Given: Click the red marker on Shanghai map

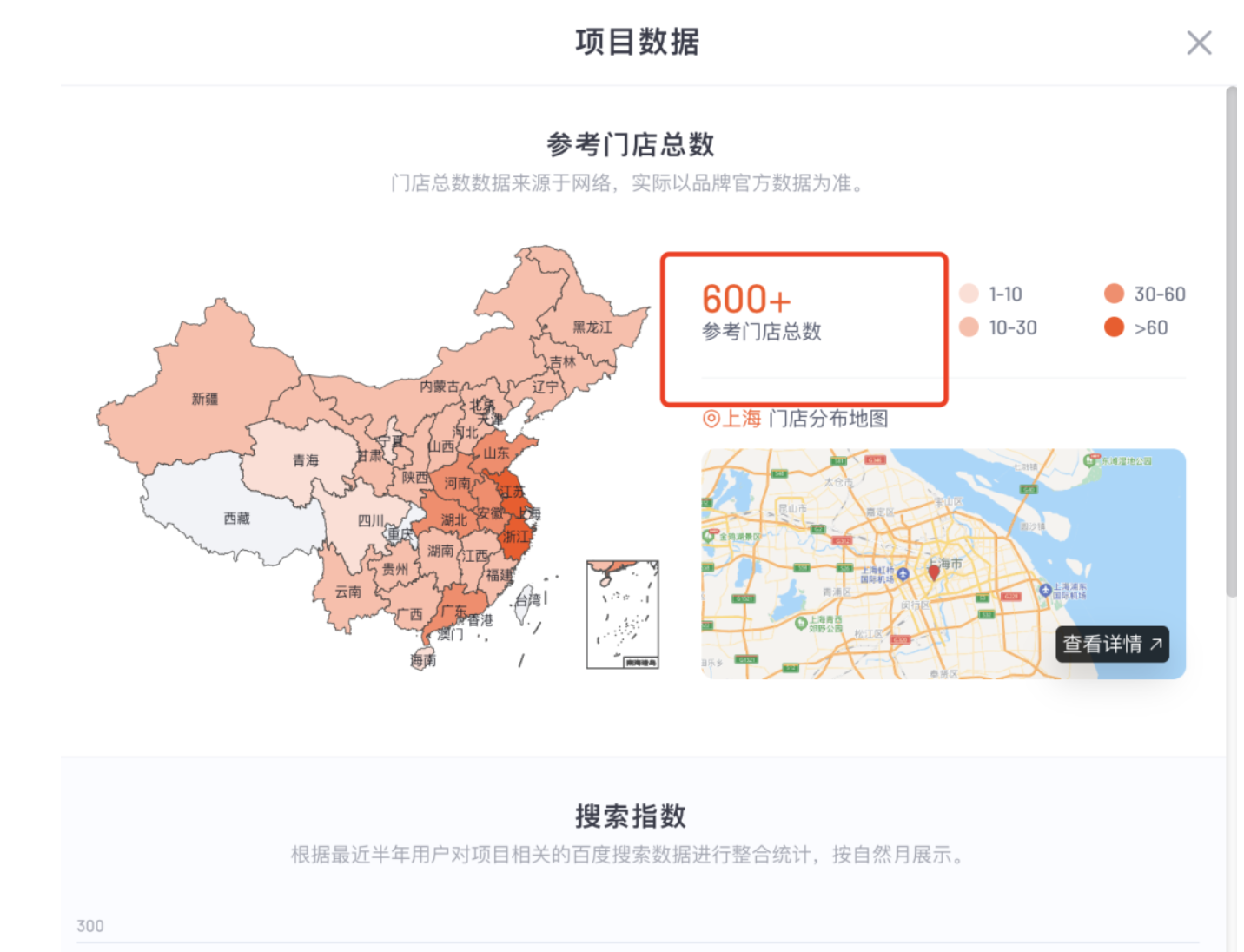Looking at the screenshot, I should (x=934, y=572).
